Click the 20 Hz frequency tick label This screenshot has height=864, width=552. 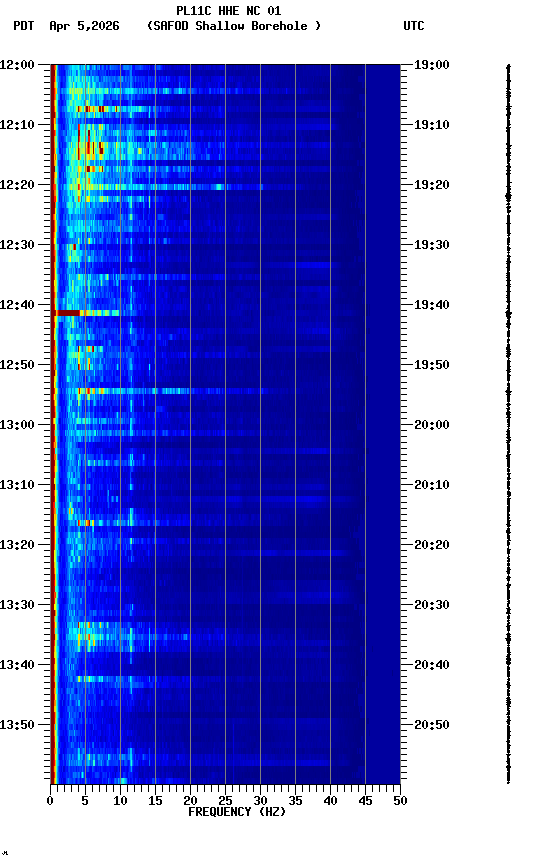tap(190, 801)
